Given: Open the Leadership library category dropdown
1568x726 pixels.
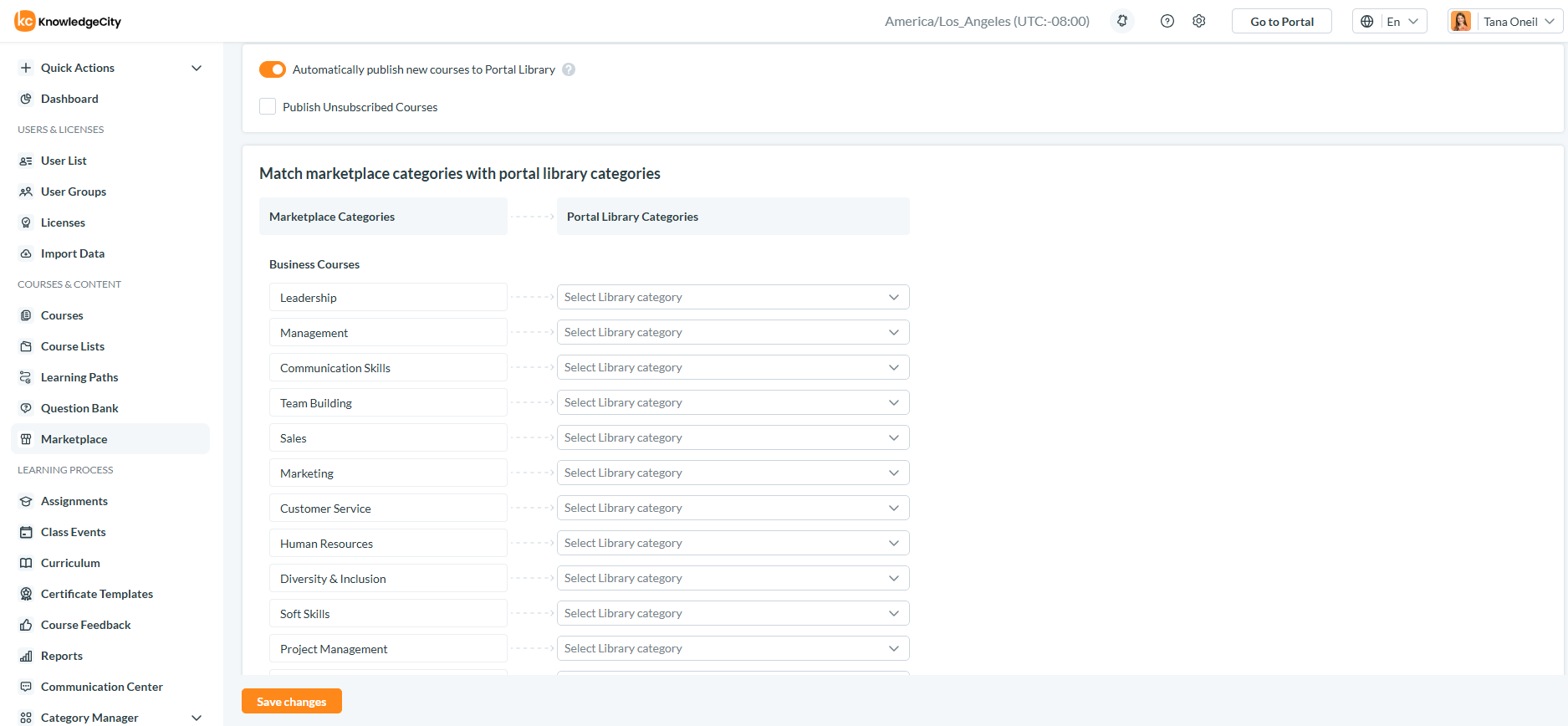Looking at the screenshot, I should [733, 297].
